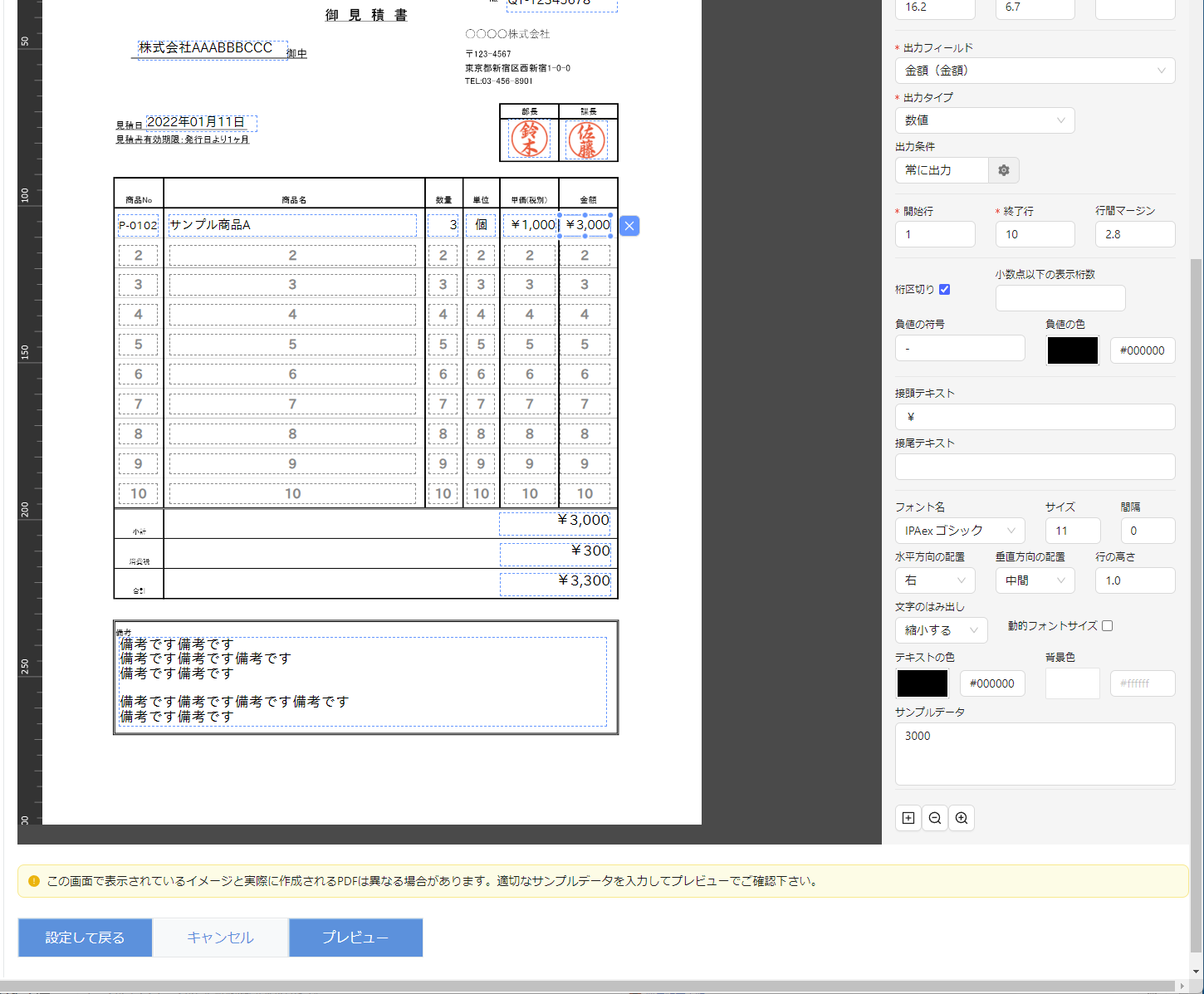Viewport: 1204px width, 994px height.
Task: Click the 設定して戻る button
Action: pyautogui.click(x=85, y=938)
